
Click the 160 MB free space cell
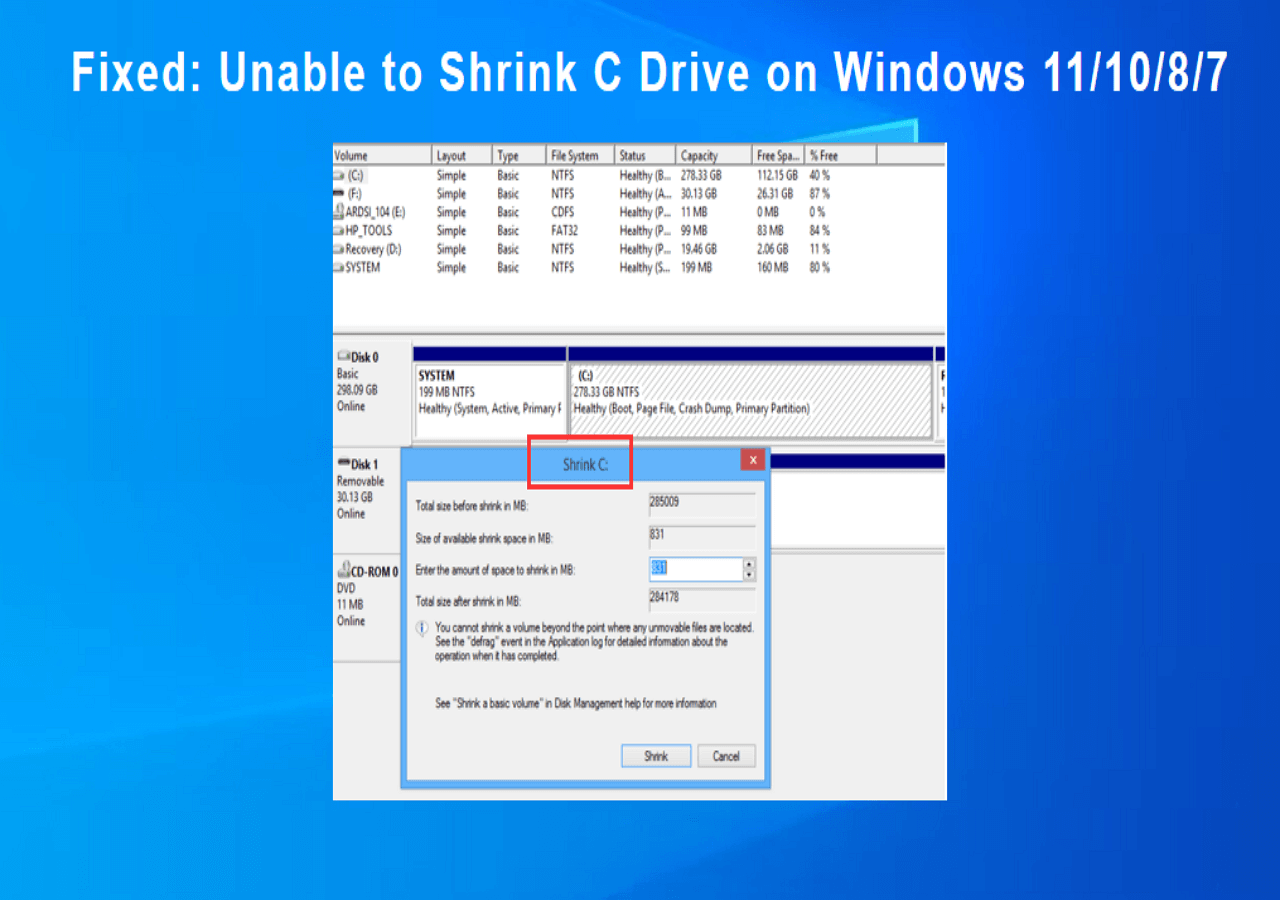(x=772, y=267)
